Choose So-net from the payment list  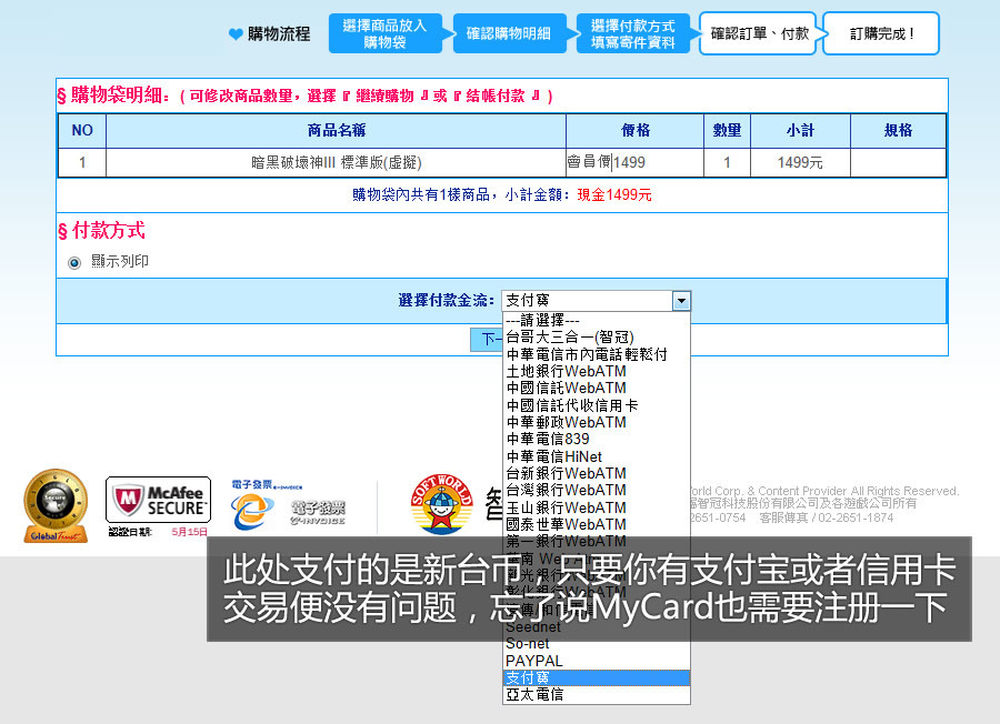tap(596, 644)
